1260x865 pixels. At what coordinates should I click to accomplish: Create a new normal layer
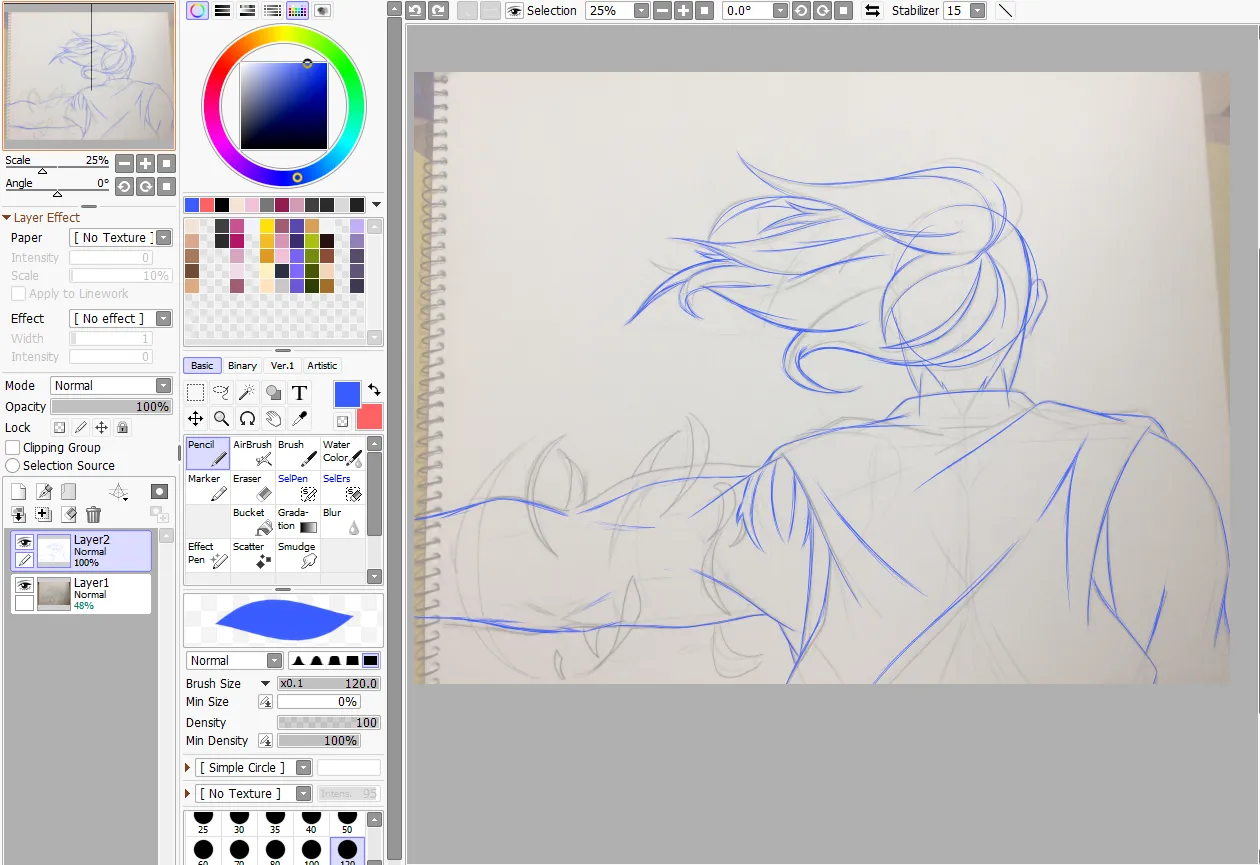(18, 491)
